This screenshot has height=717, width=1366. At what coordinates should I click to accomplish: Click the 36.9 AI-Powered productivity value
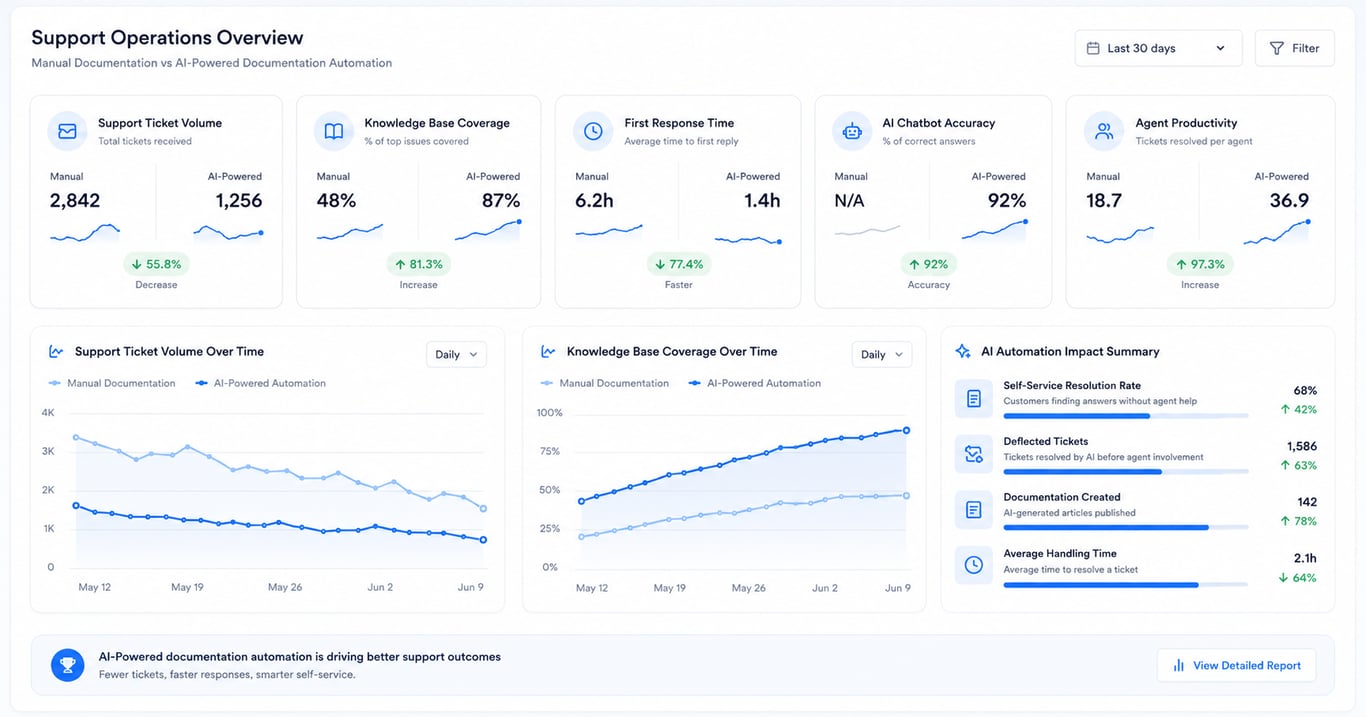click(1290, 201)
